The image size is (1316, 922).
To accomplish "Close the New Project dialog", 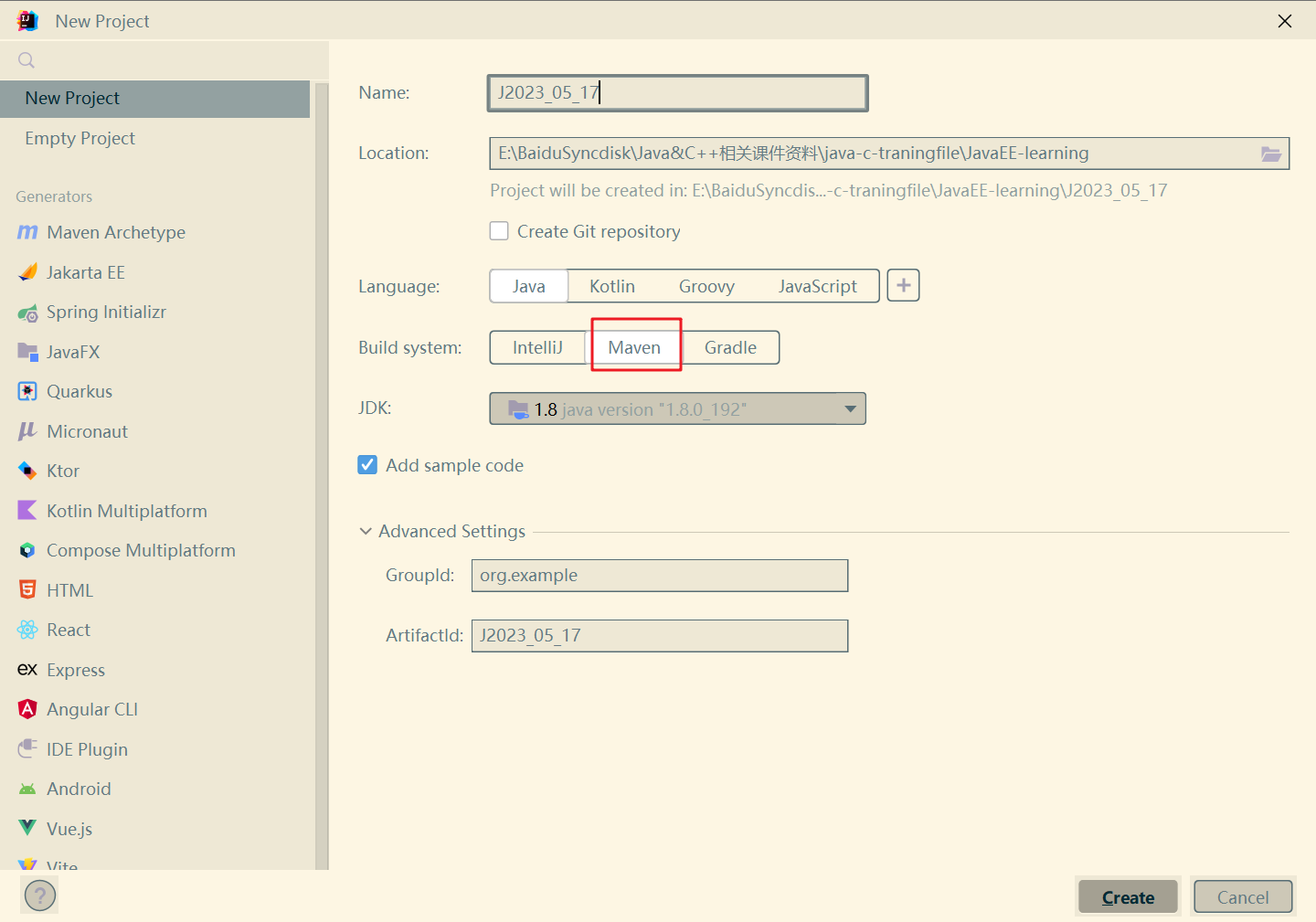I will point(1285,21).
